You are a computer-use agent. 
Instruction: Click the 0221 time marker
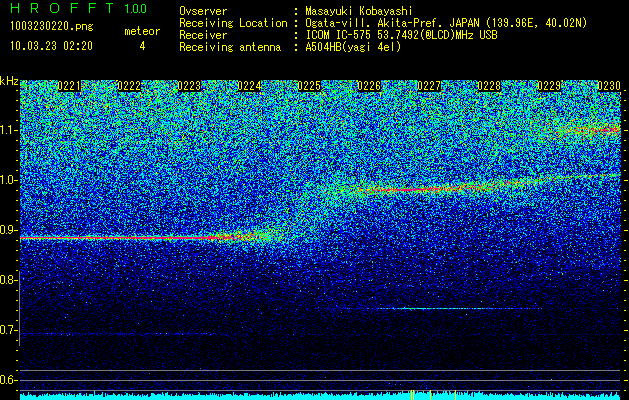[69, 86]
